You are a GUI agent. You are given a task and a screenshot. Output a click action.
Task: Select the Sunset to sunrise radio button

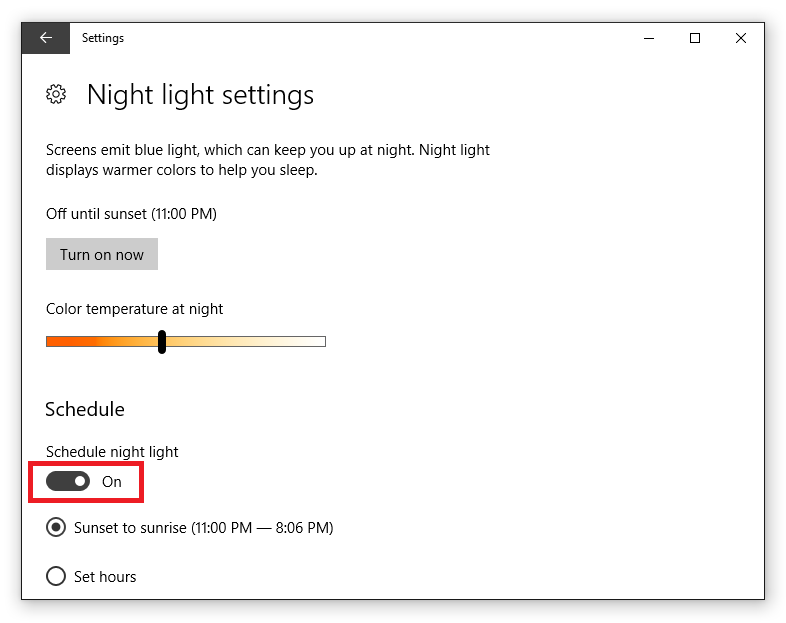(x=56, y=527)
